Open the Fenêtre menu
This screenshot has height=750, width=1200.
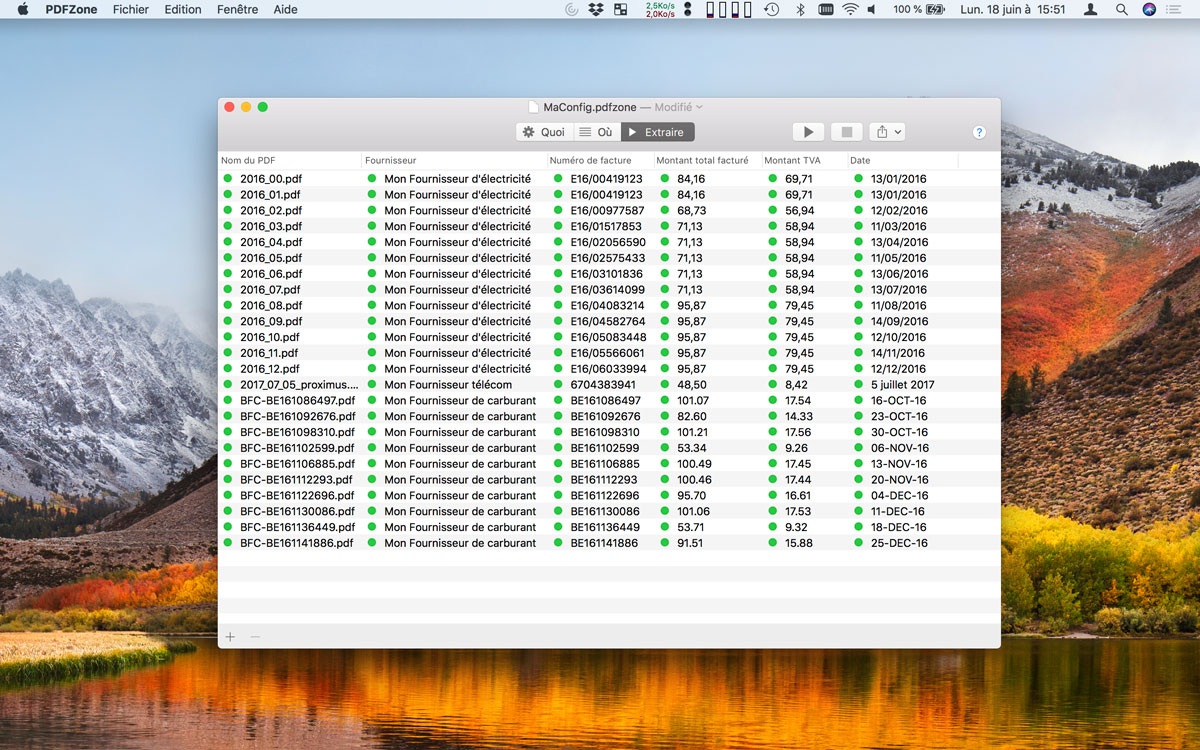237,9
